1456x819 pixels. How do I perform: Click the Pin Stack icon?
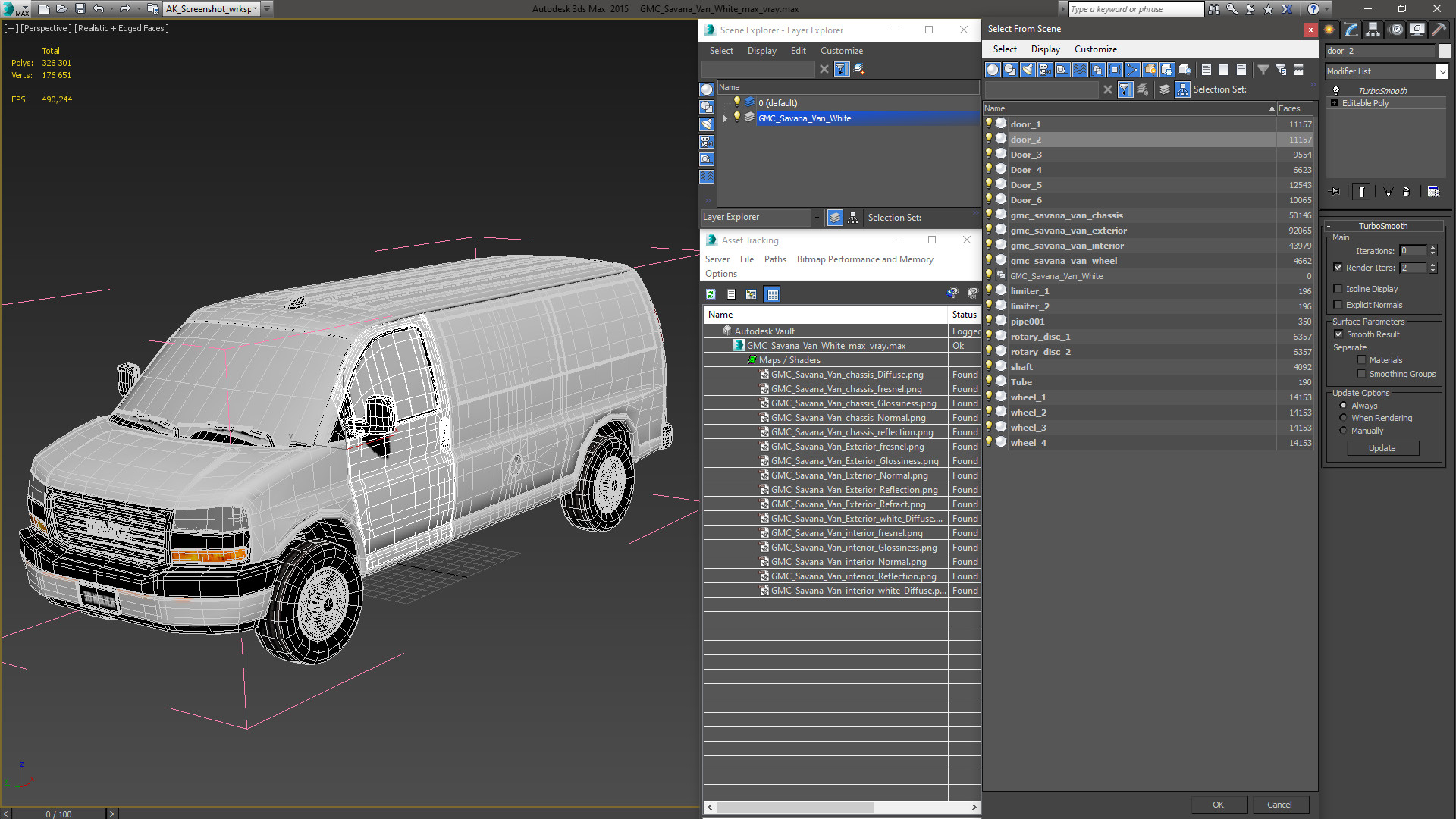pyautogui.click(x=1335, y=192)
